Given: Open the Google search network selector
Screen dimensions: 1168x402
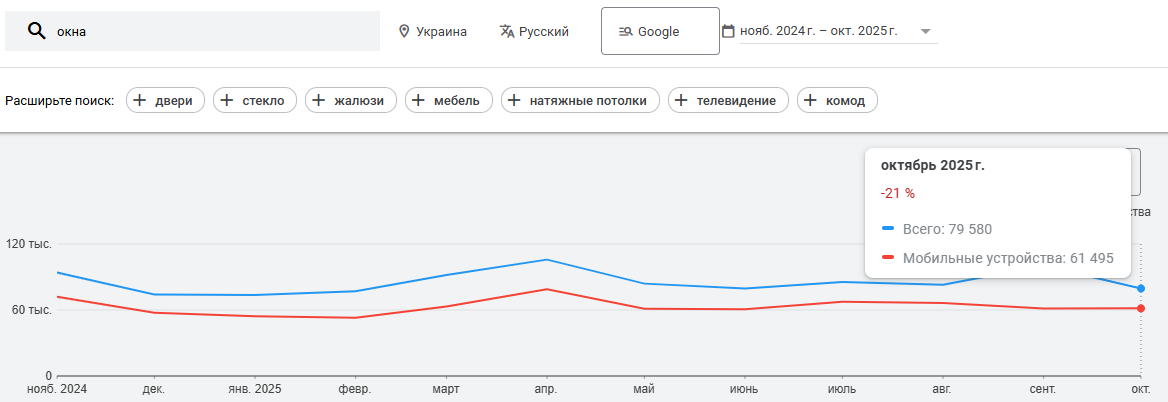Looking at the screenshot, I should (x=660, y=31).
